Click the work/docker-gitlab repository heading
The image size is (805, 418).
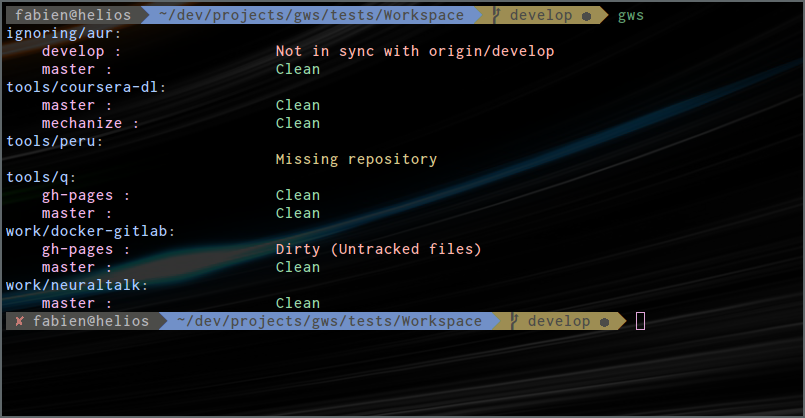90,231
